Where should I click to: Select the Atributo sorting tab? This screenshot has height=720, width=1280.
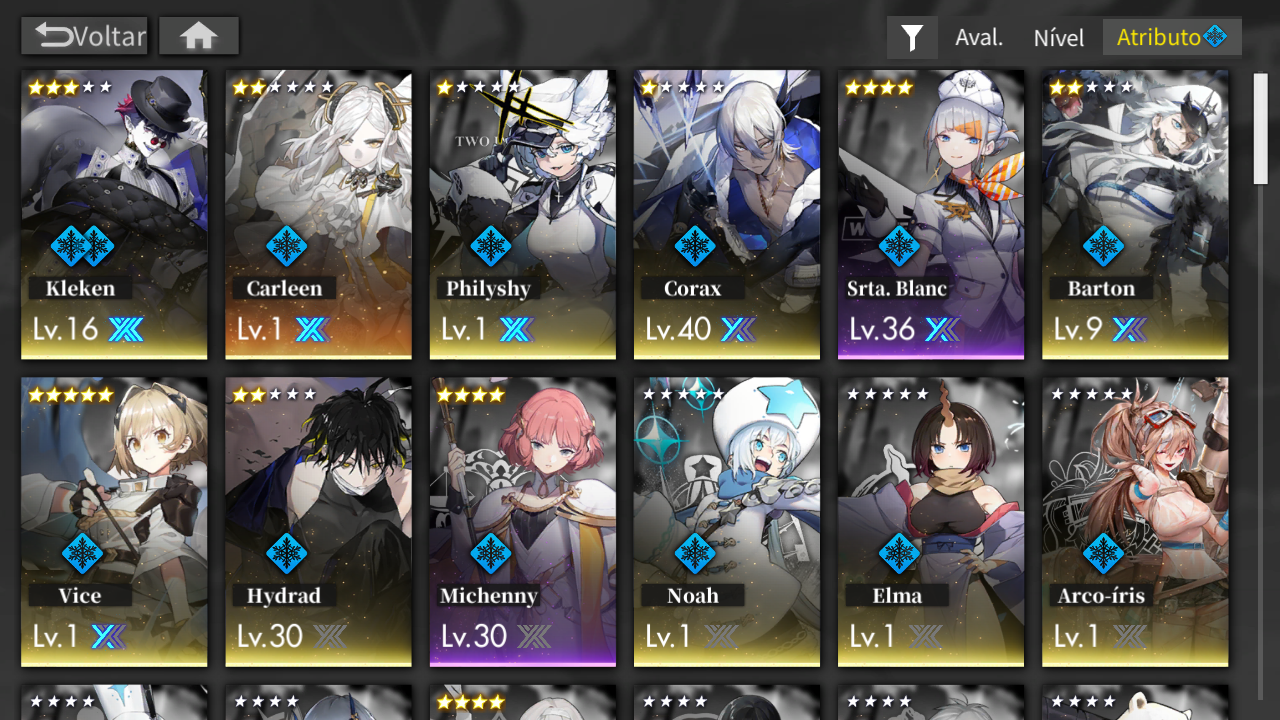[x=1172, y=37]
